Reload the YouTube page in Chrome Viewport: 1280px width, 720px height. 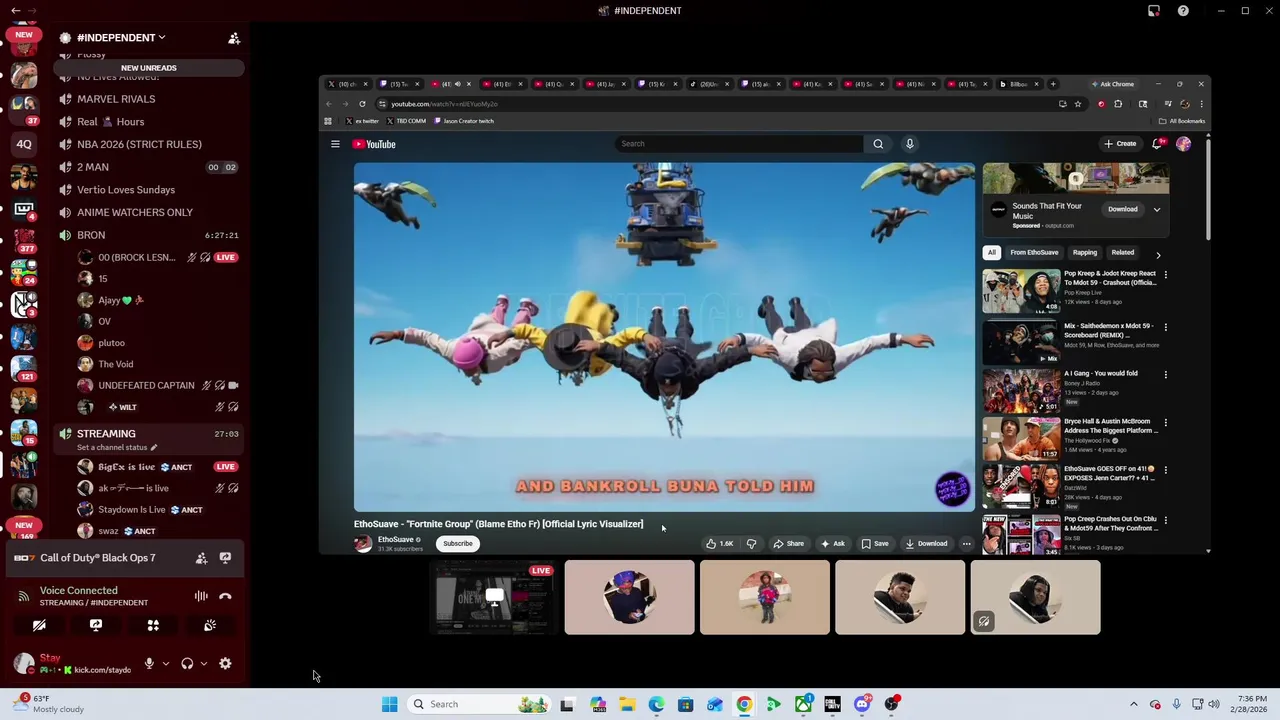pyautogui.click(x=362, y=104)
